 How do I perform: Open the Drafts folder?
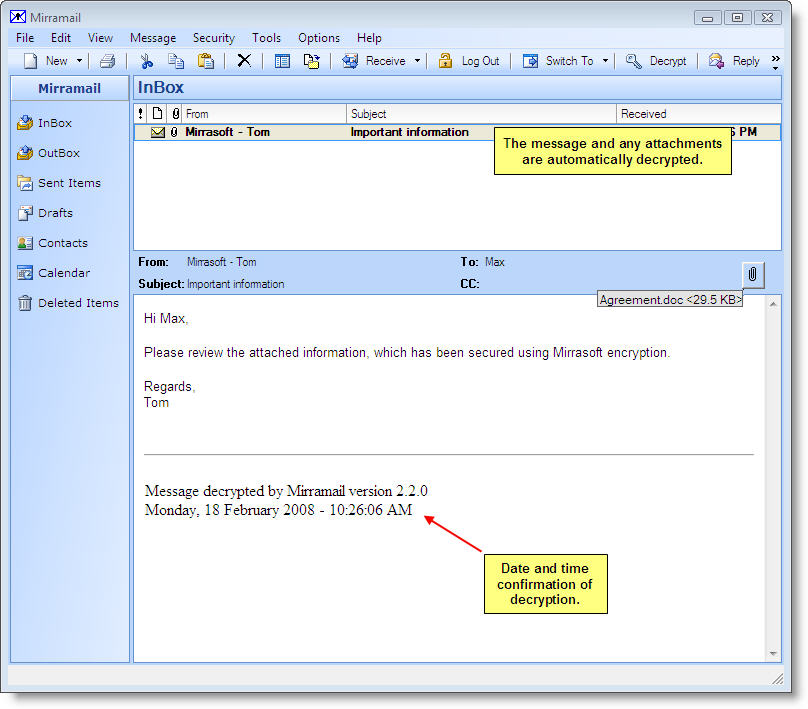pyautogui.click(x=45, y=213)
